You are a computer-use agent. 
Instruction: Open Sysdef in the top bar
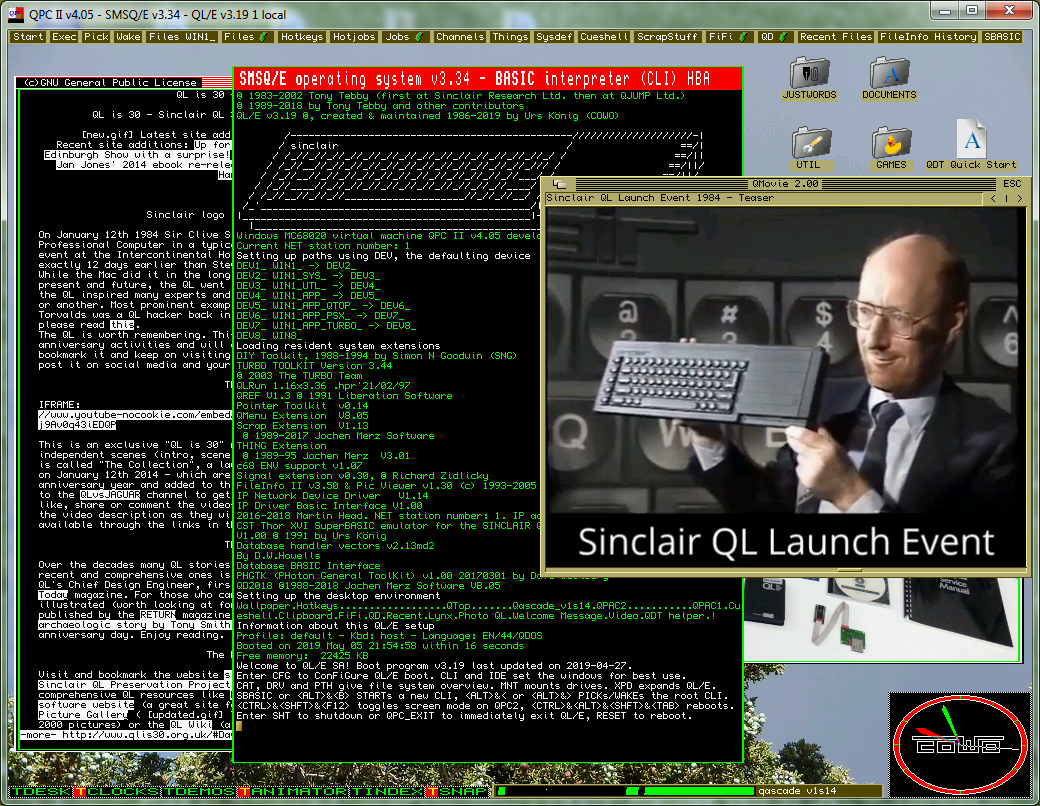coord(554,37)
